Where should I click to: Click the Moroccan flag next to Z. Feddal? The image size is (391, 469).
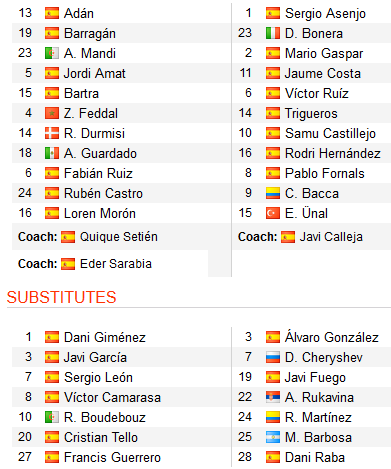pyautogui.click(x=52, y=113)
